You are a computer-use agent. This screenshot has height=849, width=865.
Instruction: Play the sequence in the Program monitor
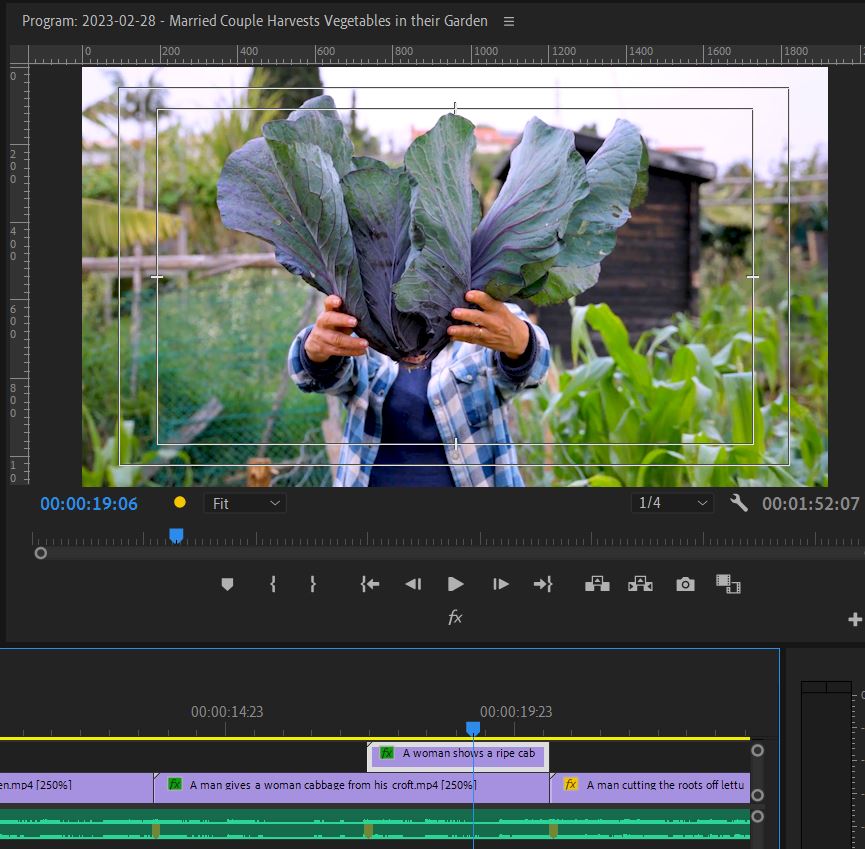tap(456, 584)
